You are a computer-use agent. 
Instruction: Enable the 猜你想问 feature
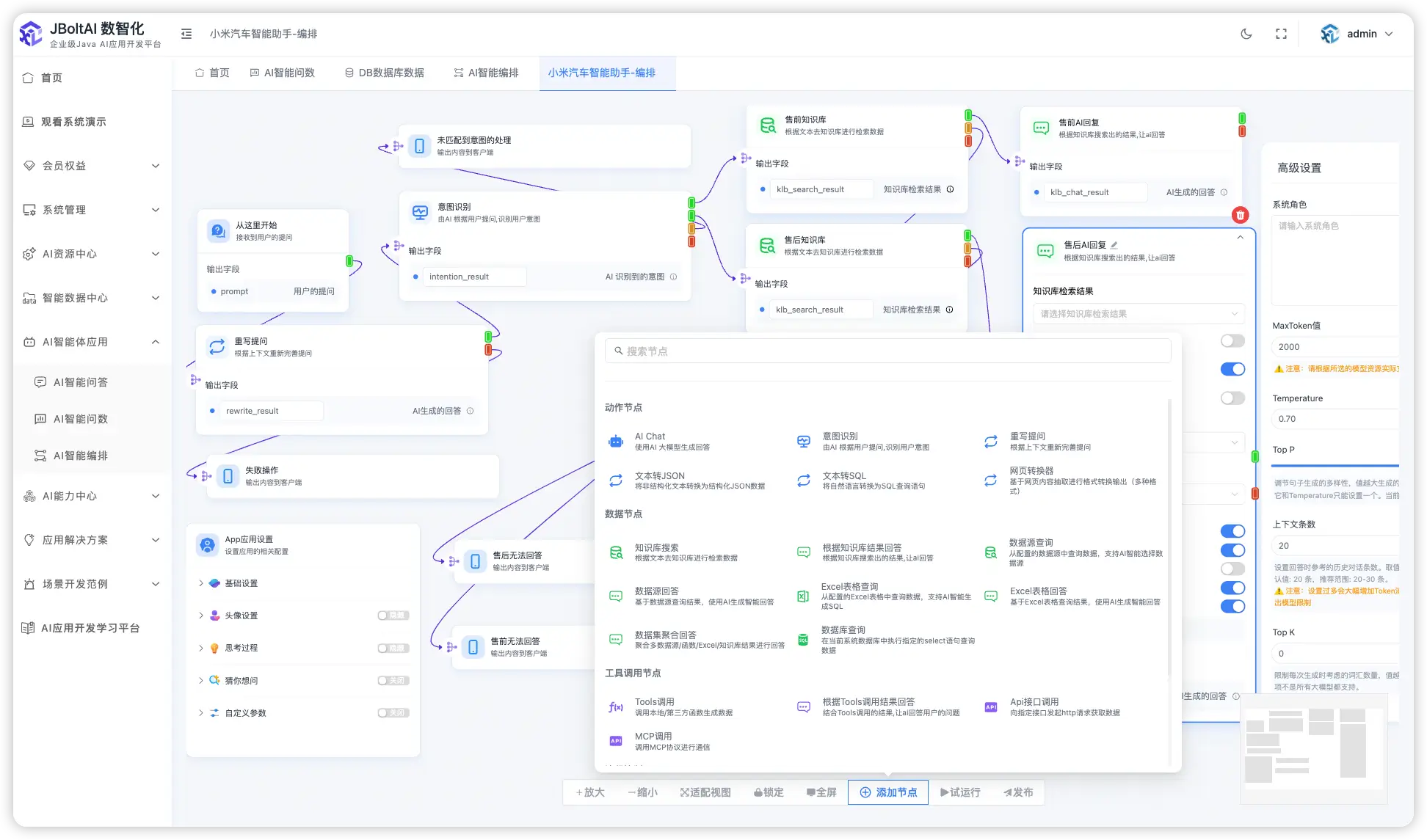pos(393,680)
